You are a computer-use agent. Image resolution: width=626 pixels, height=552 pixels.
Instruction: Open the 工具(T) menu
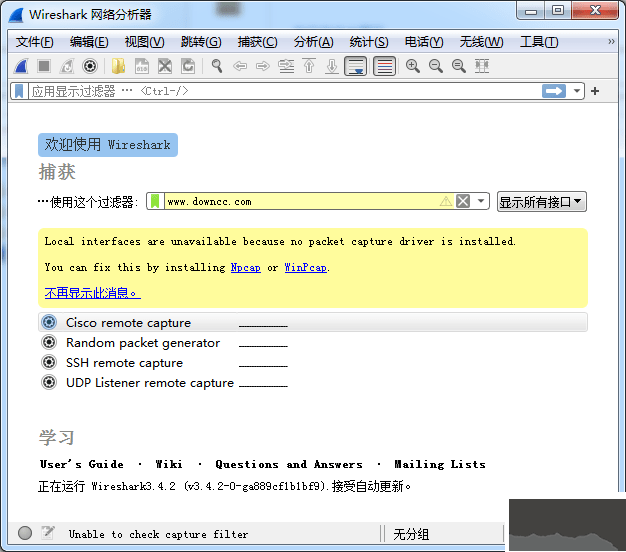pos(539,42)
